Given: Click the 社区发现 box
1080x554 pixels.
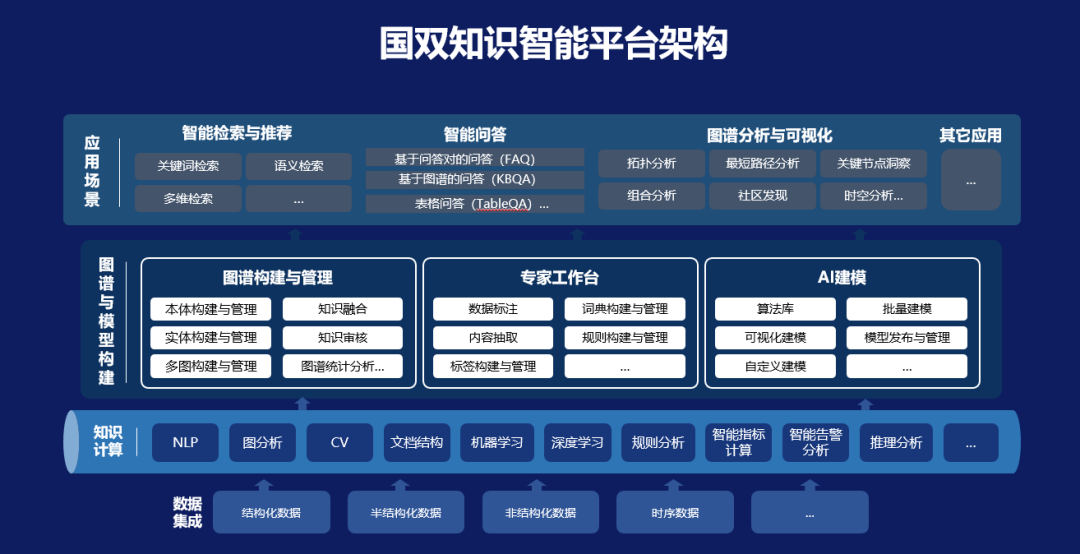Looking at the screenshot, I should pyautogui.click(x=762, y=196).
